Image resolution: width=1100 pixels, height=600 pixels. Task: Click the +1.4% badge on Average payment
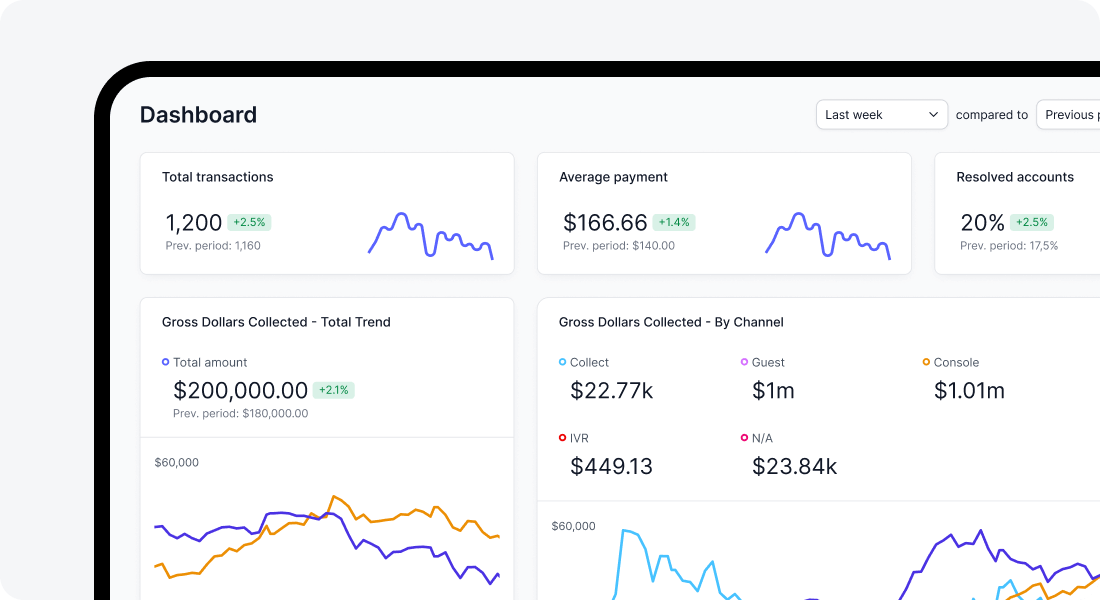click(673, 222)
